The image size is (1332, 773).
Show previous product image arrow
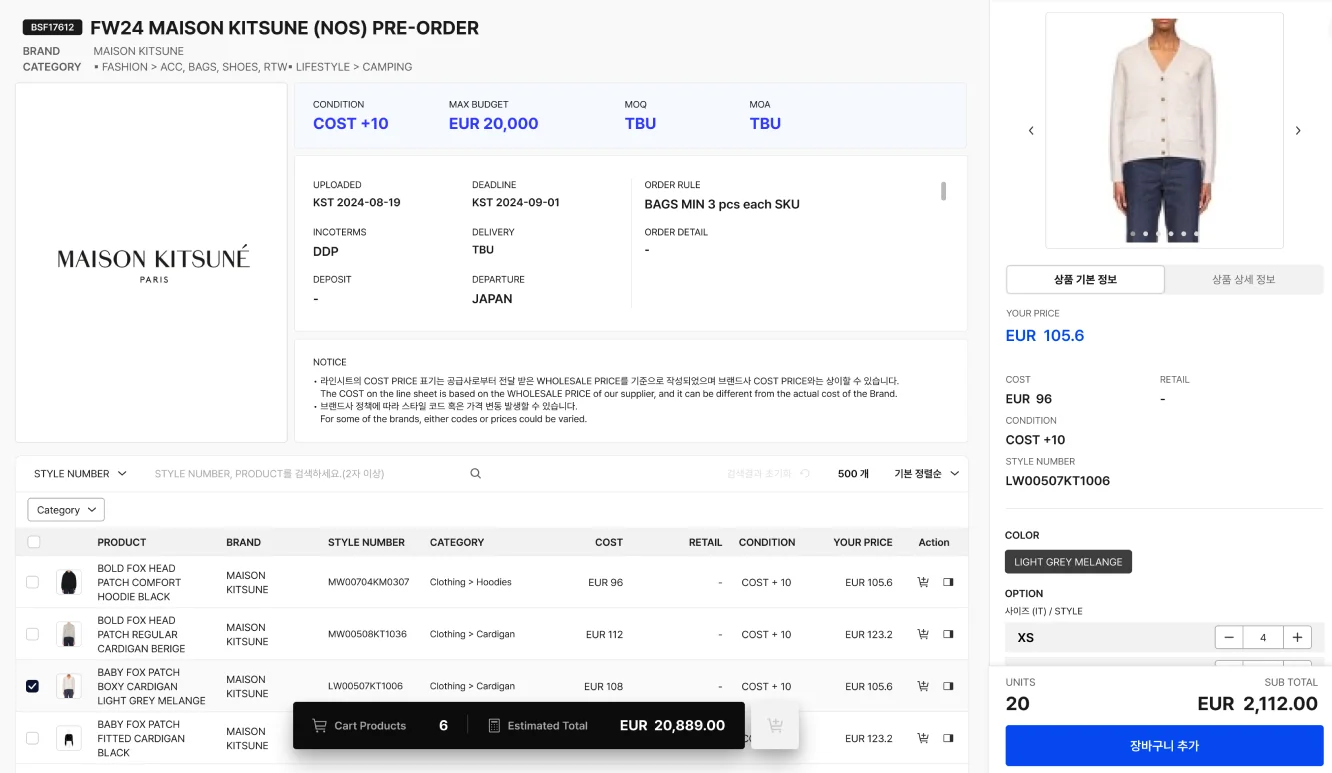tap(1031, 131)
